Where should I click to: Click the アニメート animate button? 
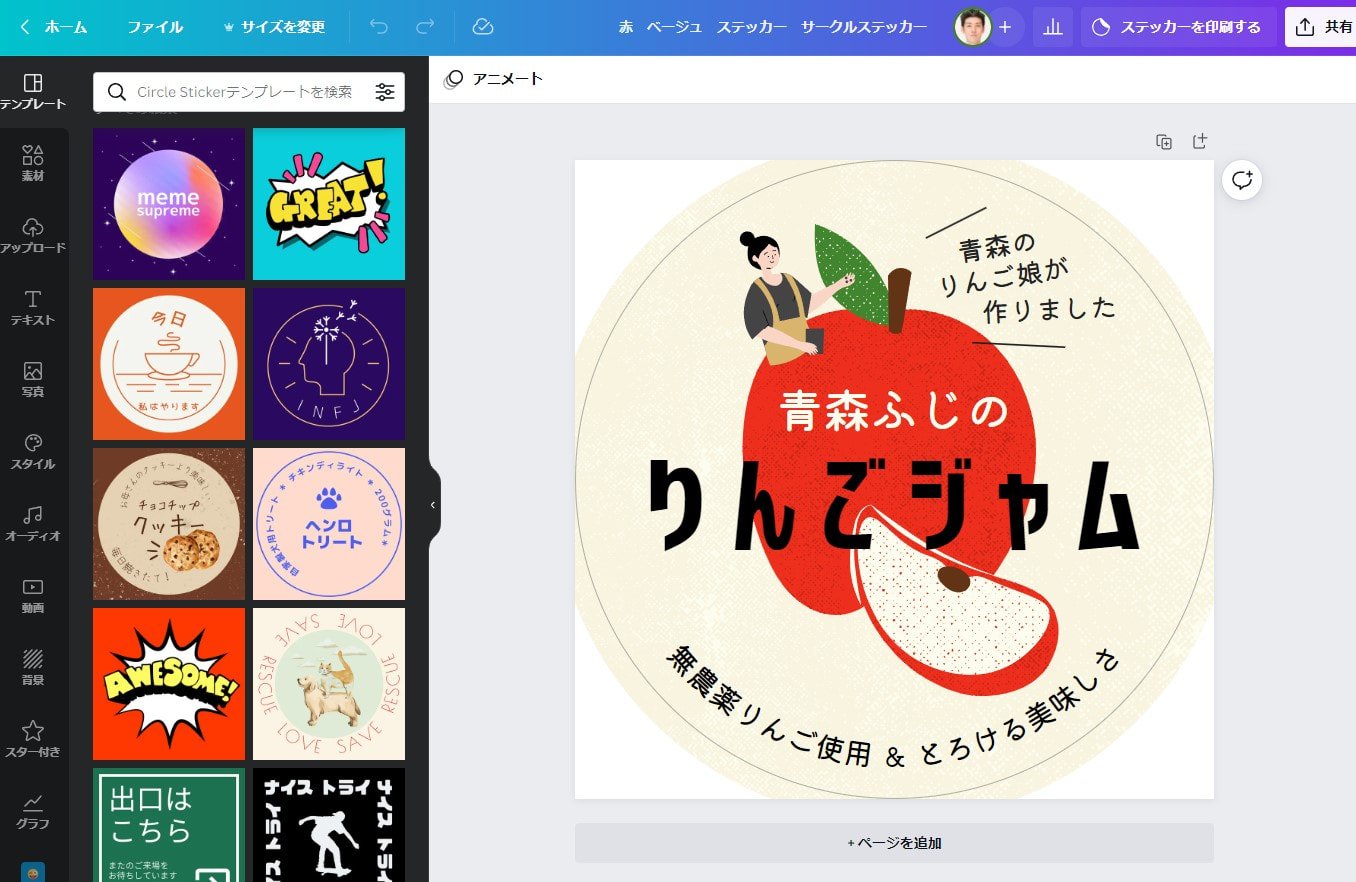494,79
